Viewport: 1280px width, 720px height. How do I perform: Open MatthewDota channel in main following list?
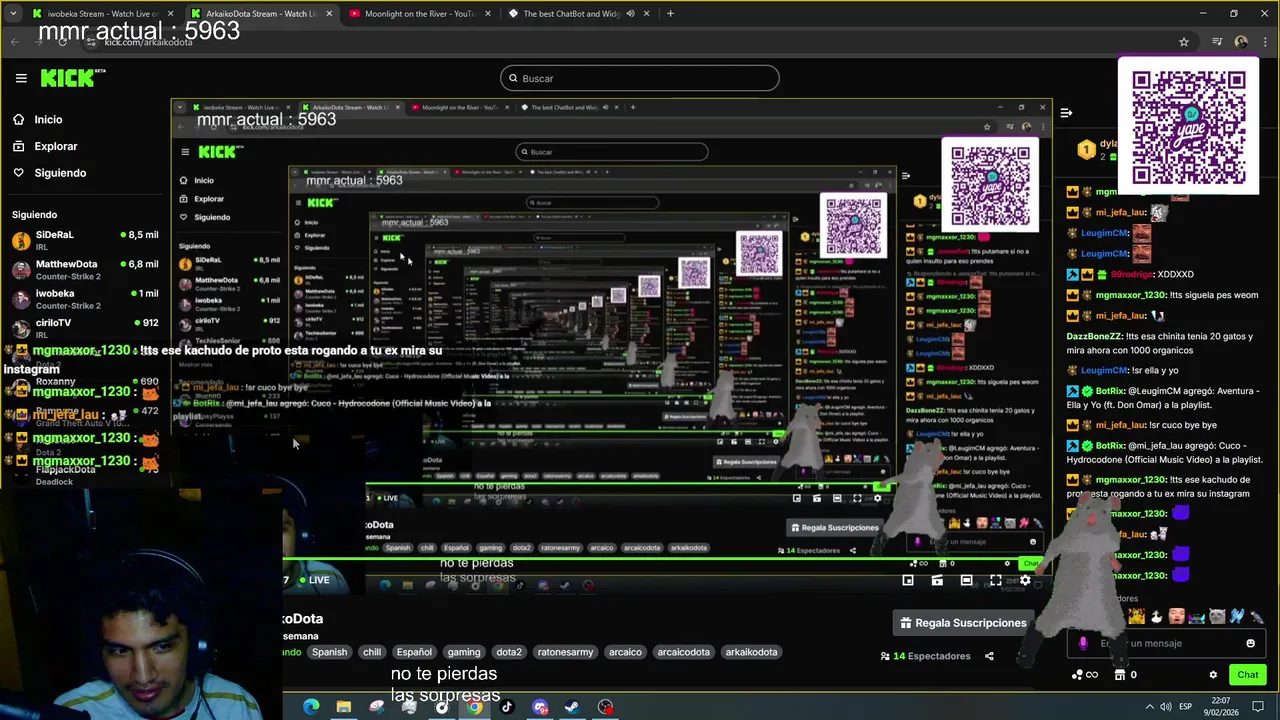tap(85, 269)
